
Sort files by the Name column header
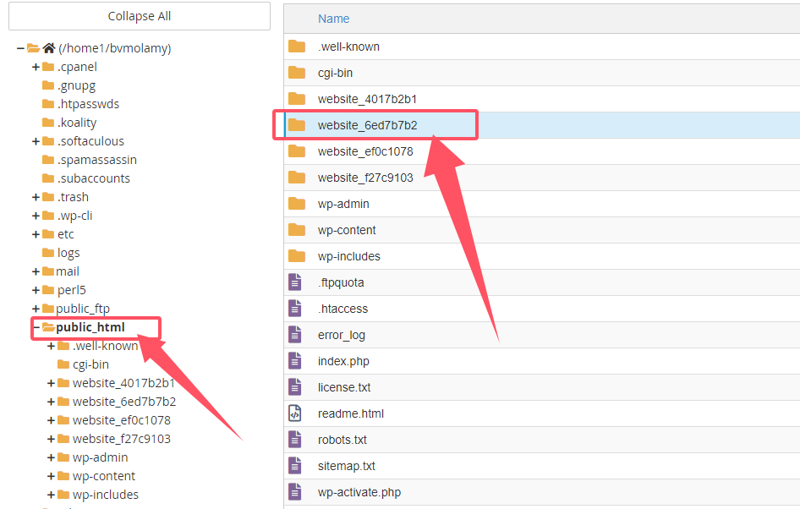point(333,19)
